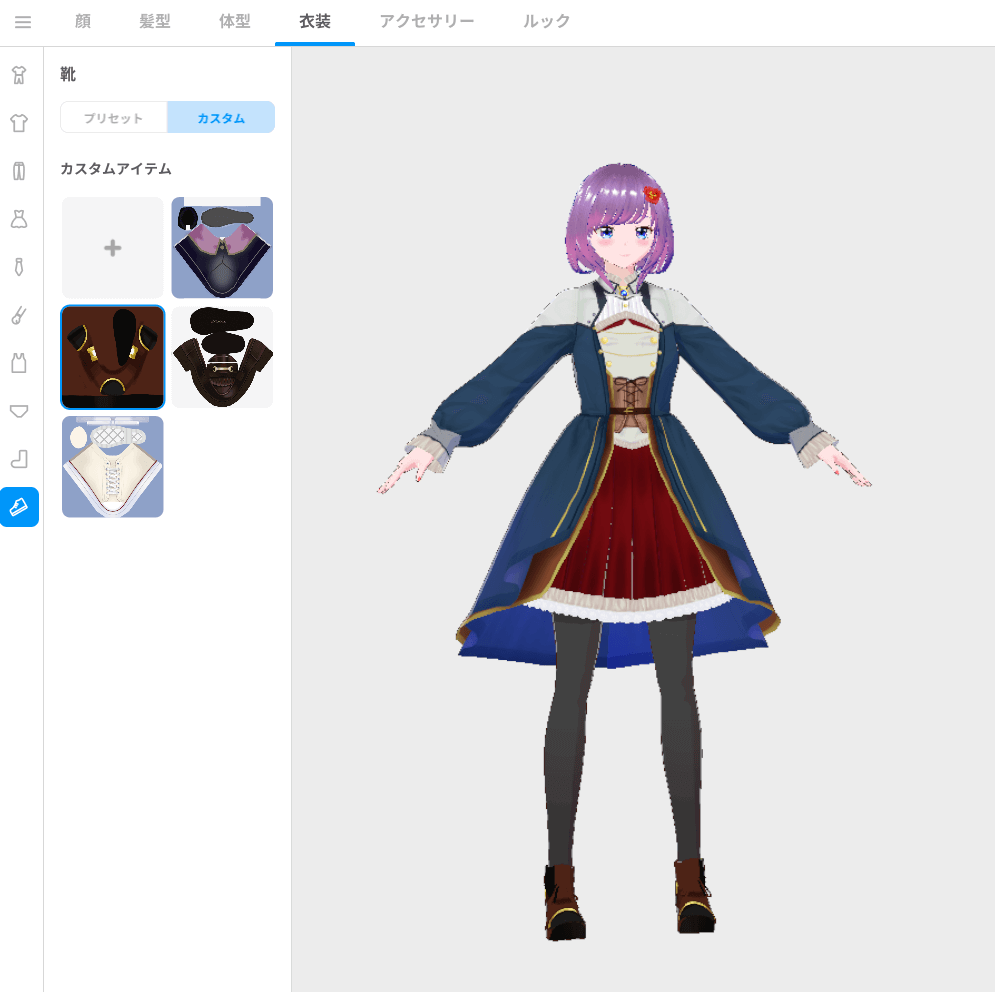The image size is (995, 992).
Task: Switch to カスタム shoe list
Action: tap(221, 117)
